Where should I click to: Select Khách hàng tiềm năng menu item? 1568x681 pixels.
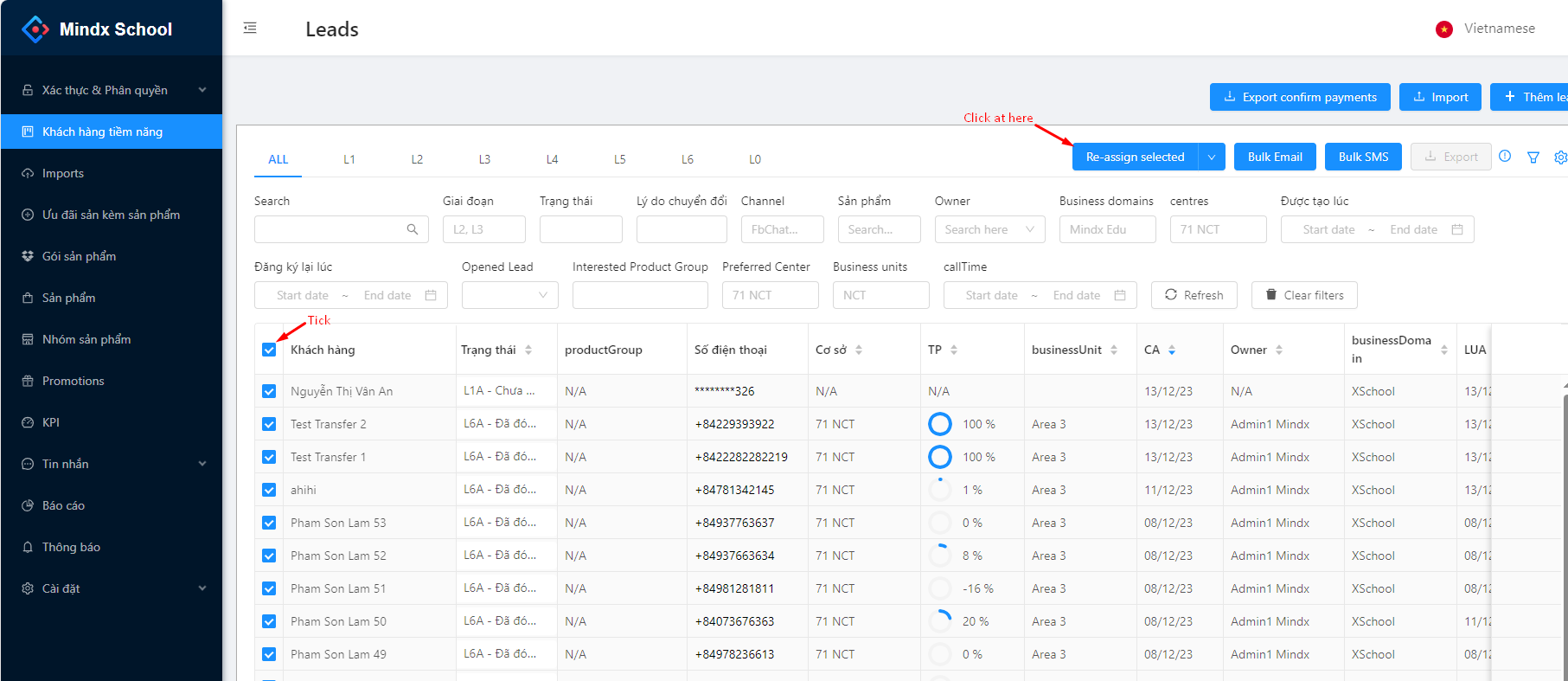pyautogui.click(x=112, y=132)
